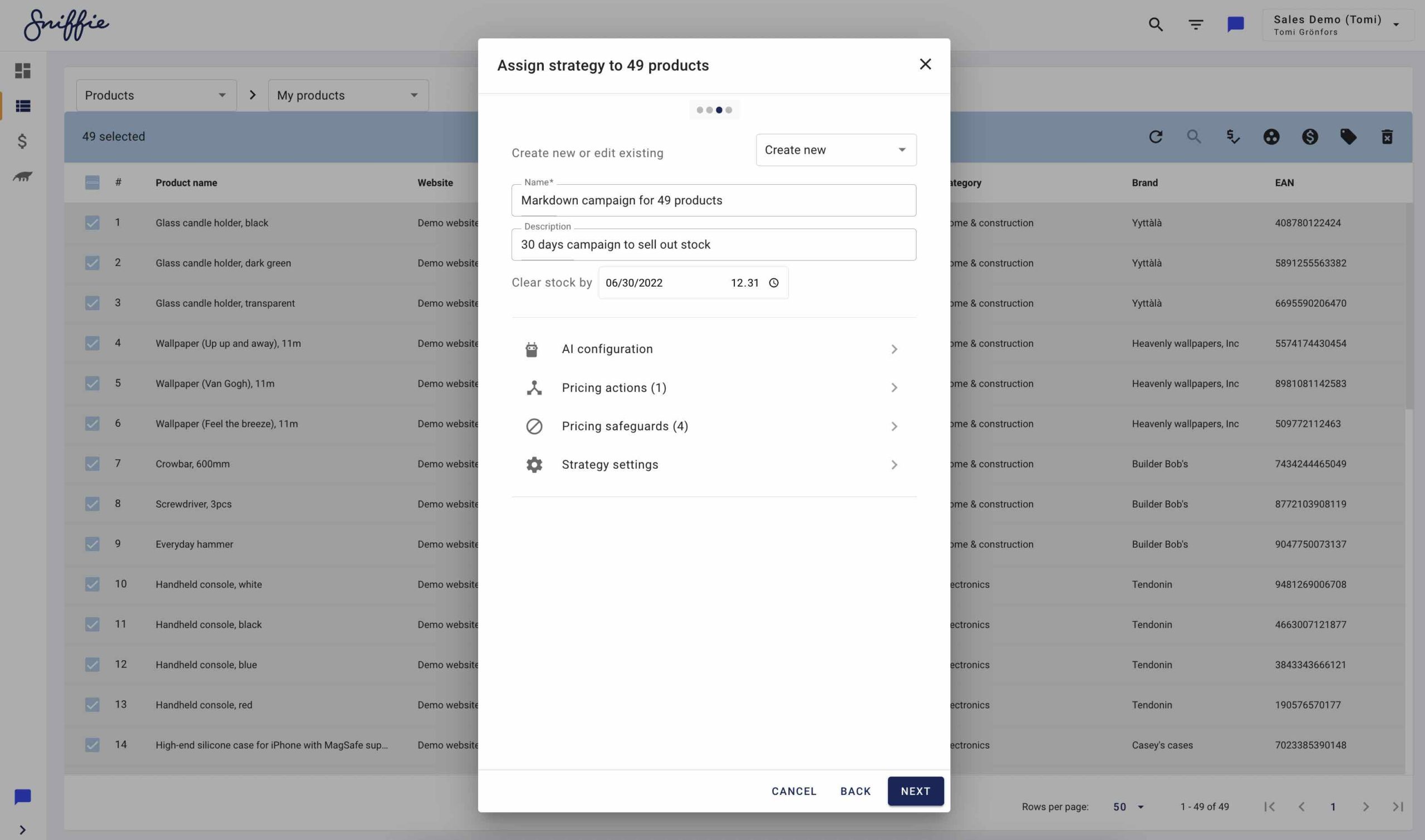Click the Back button

coord(855,792)
